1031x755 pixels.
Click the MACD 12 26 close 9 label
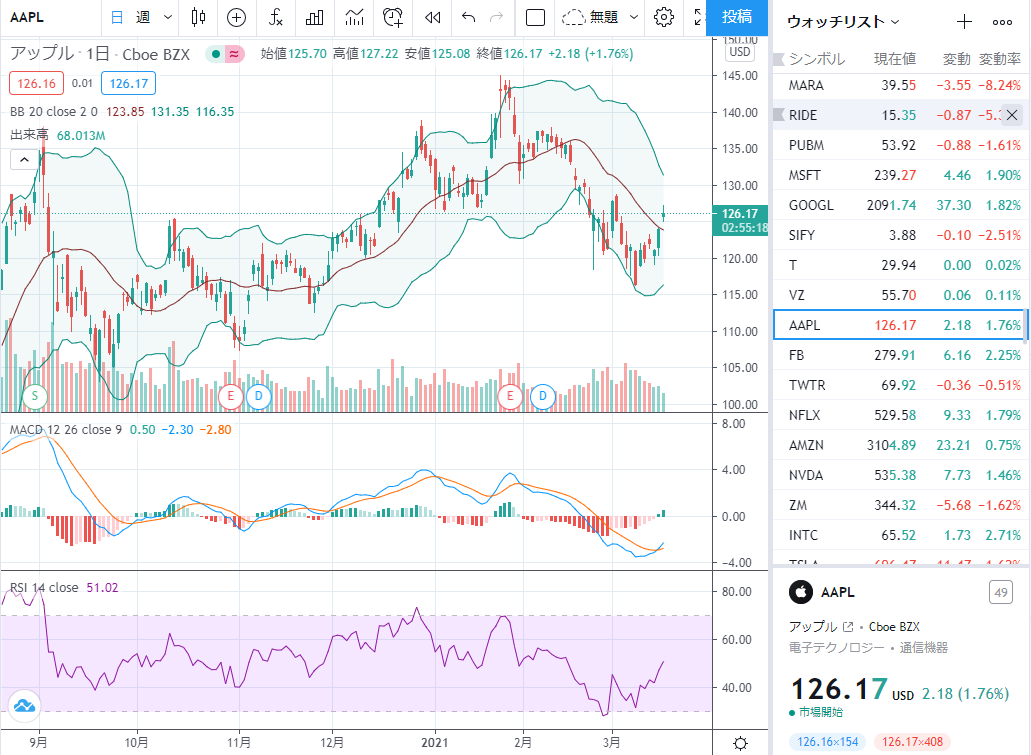click(x=66, y=429)
